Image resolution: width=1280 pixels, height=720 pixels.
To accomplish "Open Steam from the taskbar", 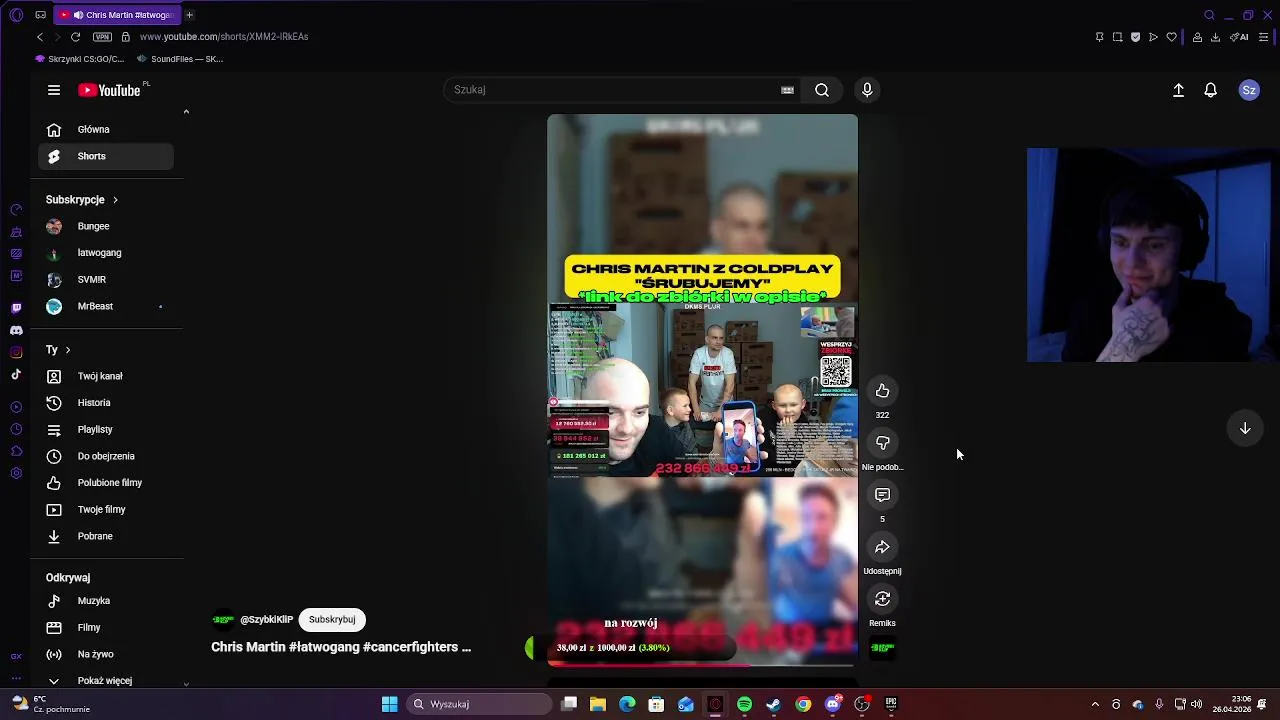I will [x=773, y=704].
